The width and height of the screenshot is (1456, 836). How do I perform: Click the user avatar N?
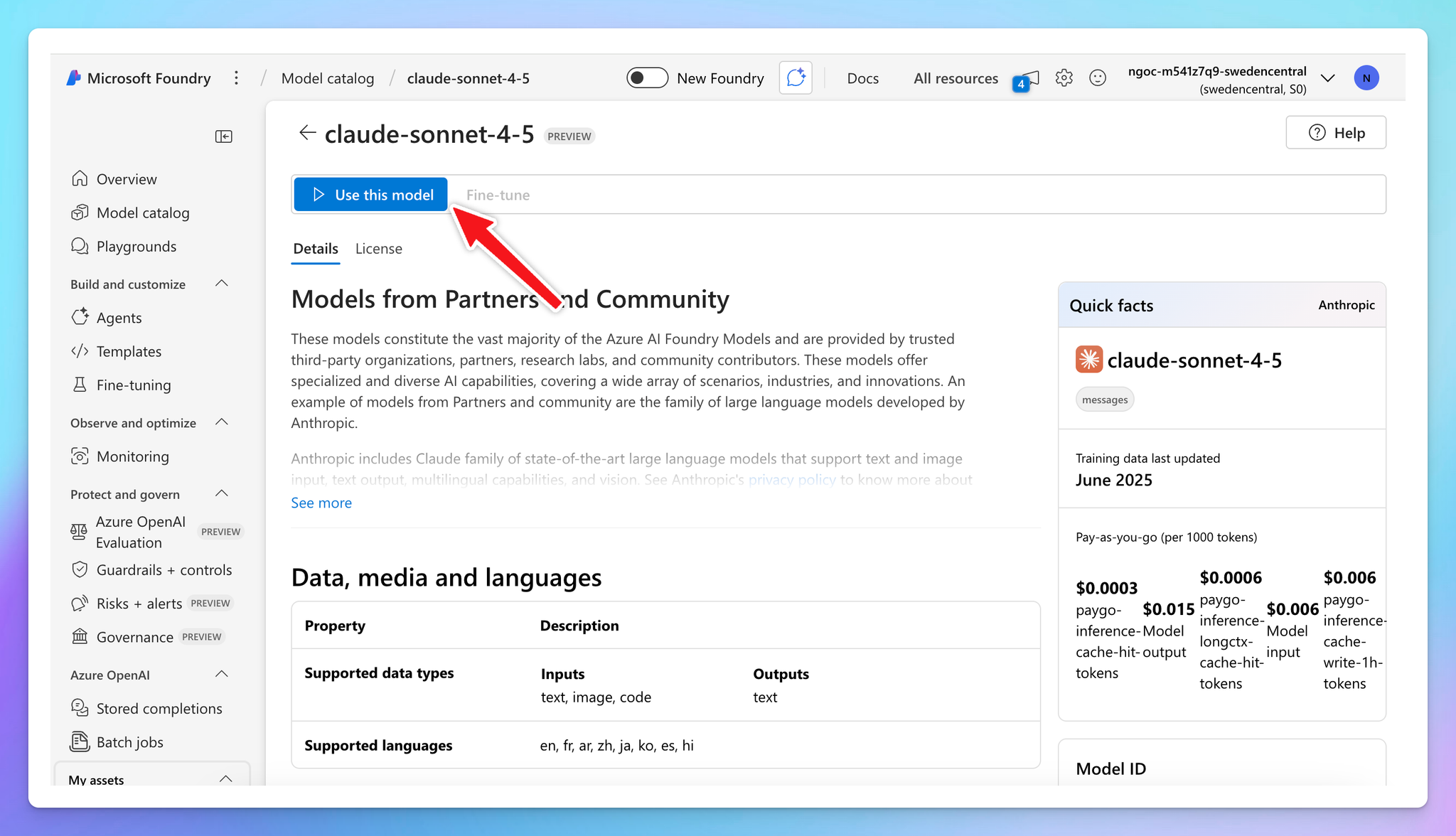point(1366,78)
